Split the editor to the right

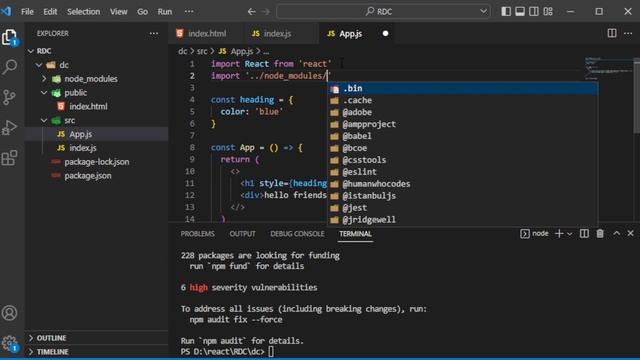(612, 33)
